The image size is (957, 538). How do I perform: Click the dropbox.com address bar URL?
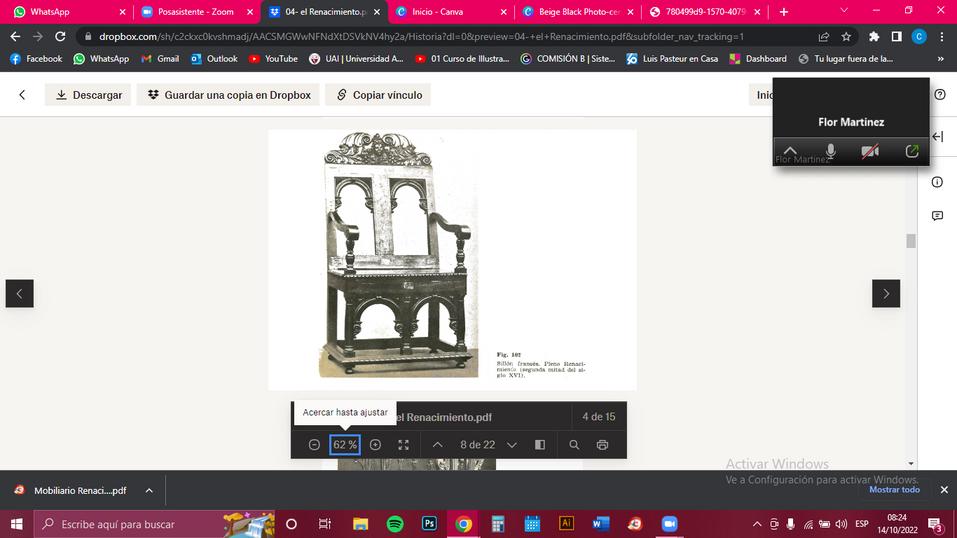click(x=421, y=37)
